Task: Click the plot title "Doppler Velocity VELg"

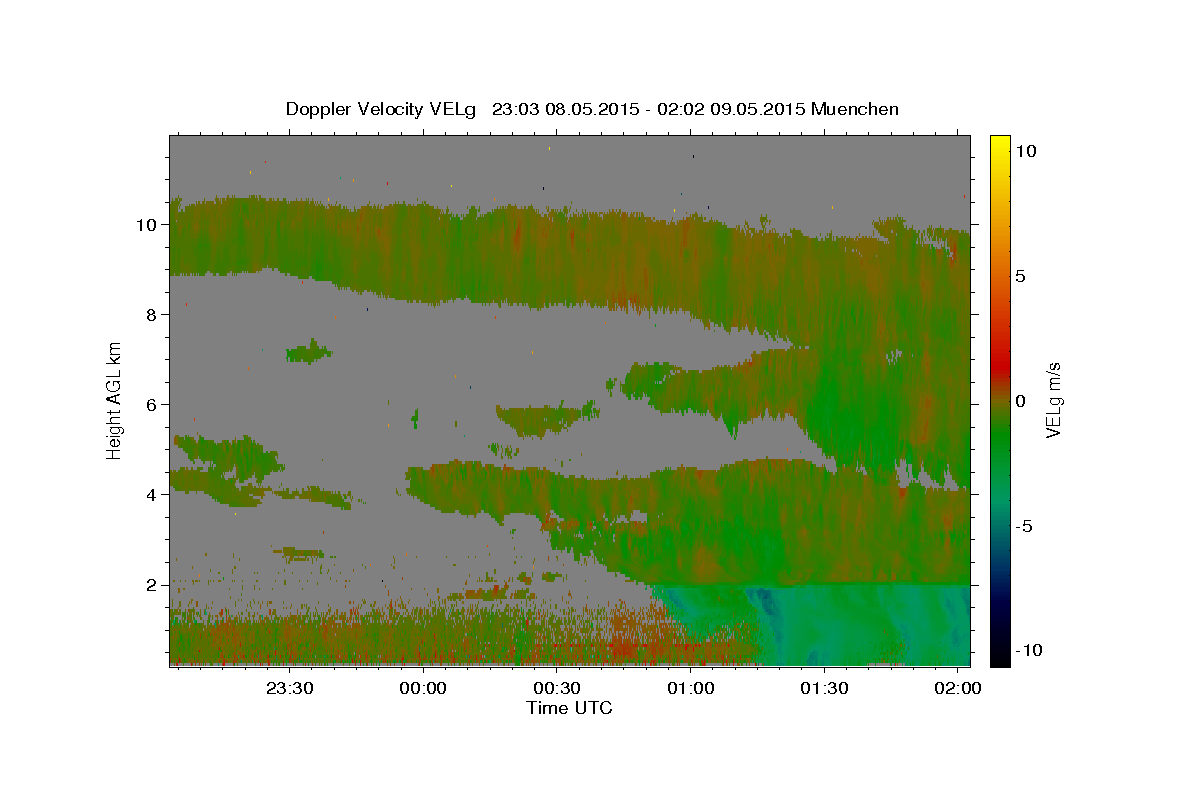Action: [379, 109]
